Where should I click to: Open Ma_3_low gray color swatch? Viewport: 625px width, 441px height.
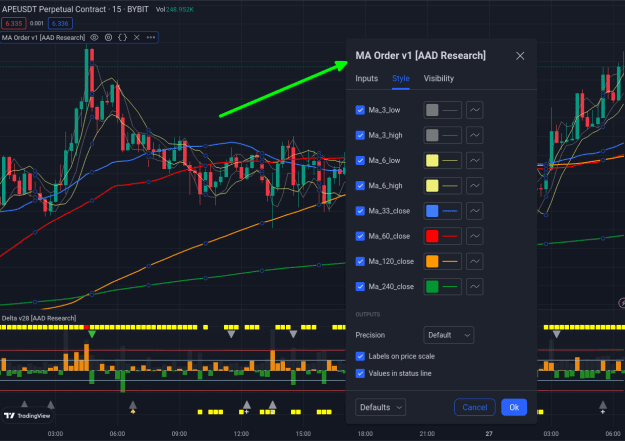coord(432,110)
